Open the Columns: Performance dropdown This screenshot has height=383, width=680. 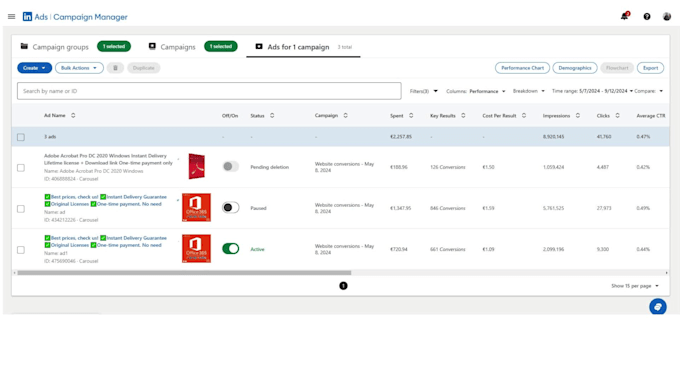tap(476, 91)
